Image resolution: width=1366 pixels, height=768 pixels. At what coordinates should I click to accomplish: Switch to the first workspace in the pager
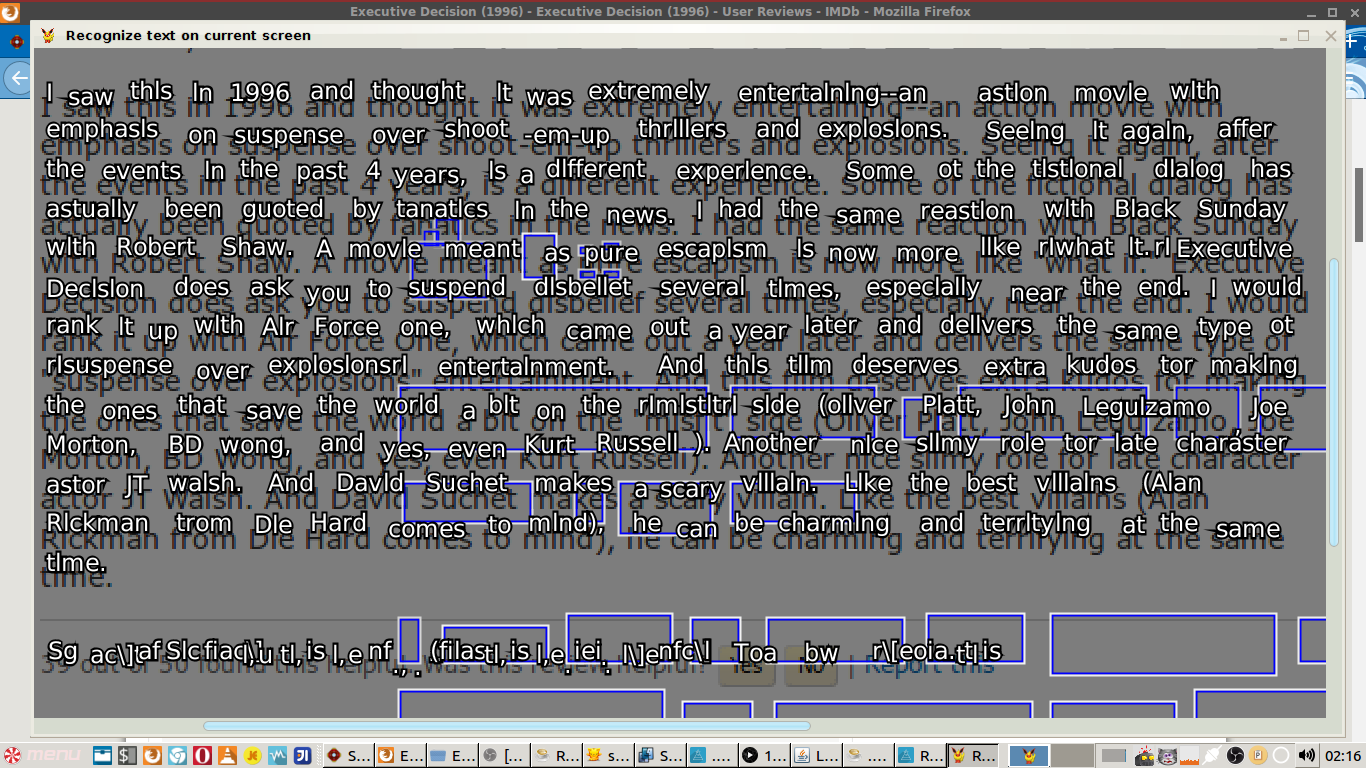(1030, 755)
